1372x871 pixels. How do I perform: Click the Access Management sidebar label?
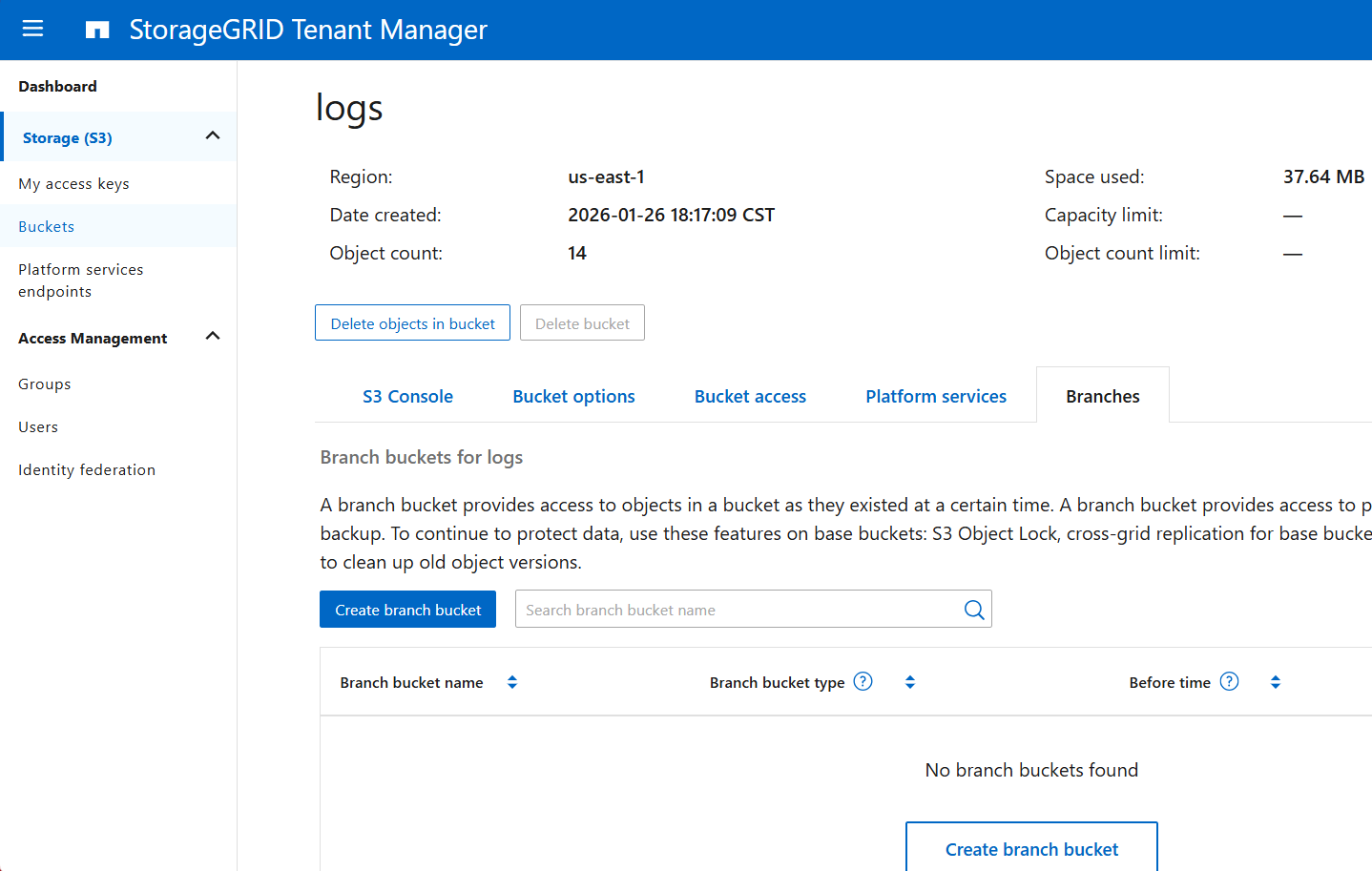click(93, 338)
